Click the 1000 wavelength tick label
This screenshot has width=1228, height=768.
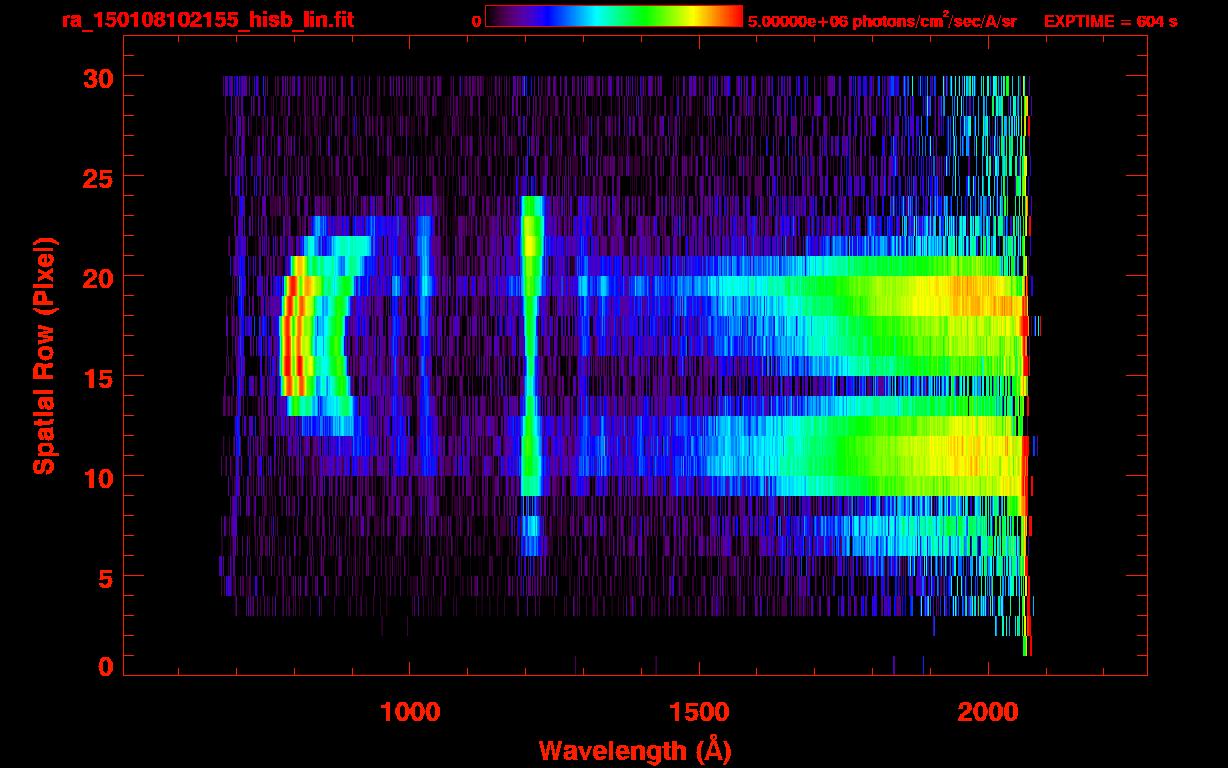(x=409, y=712)
